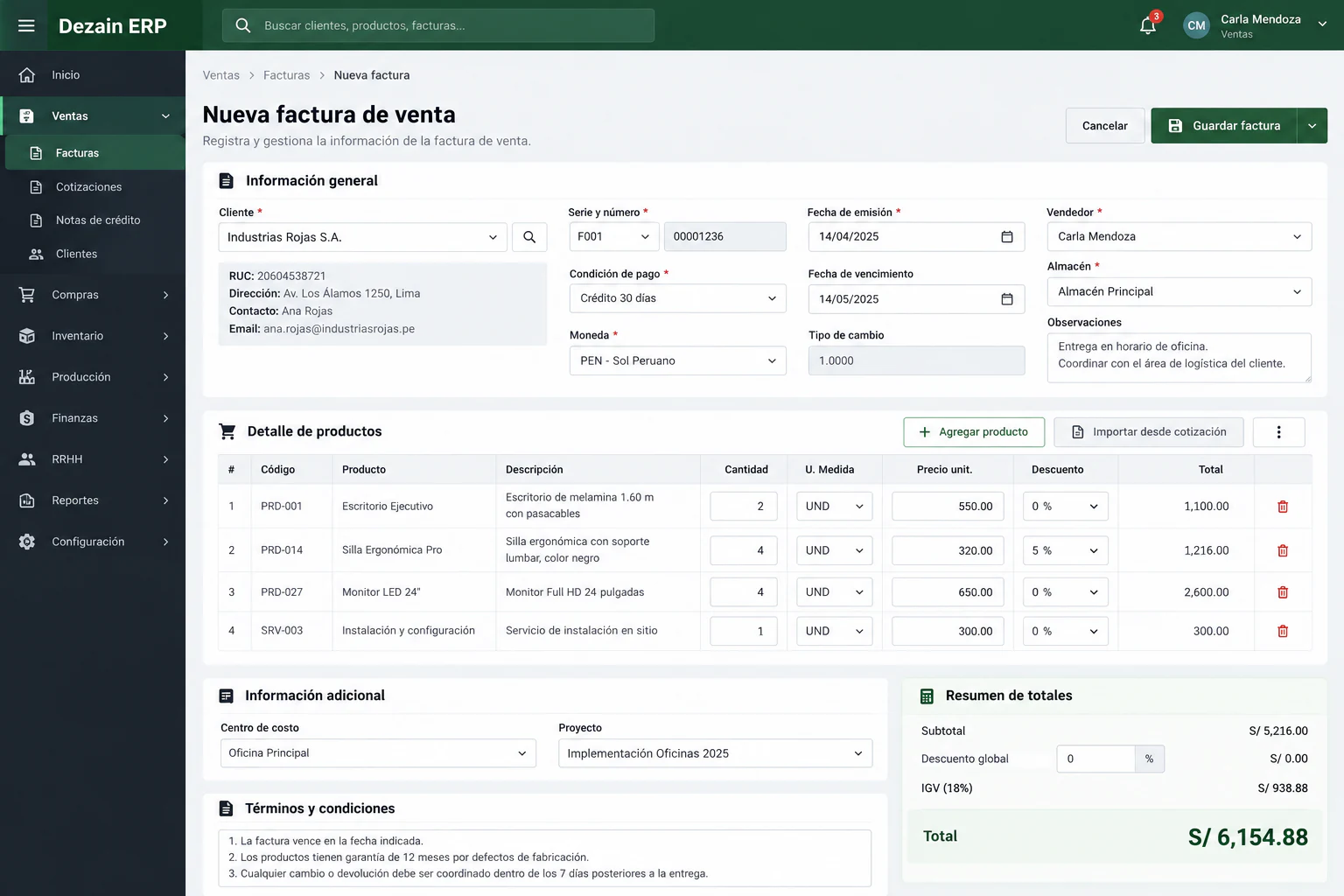
Task: Expand the Guardar factura split arrow
Action: coord(1312,126)
